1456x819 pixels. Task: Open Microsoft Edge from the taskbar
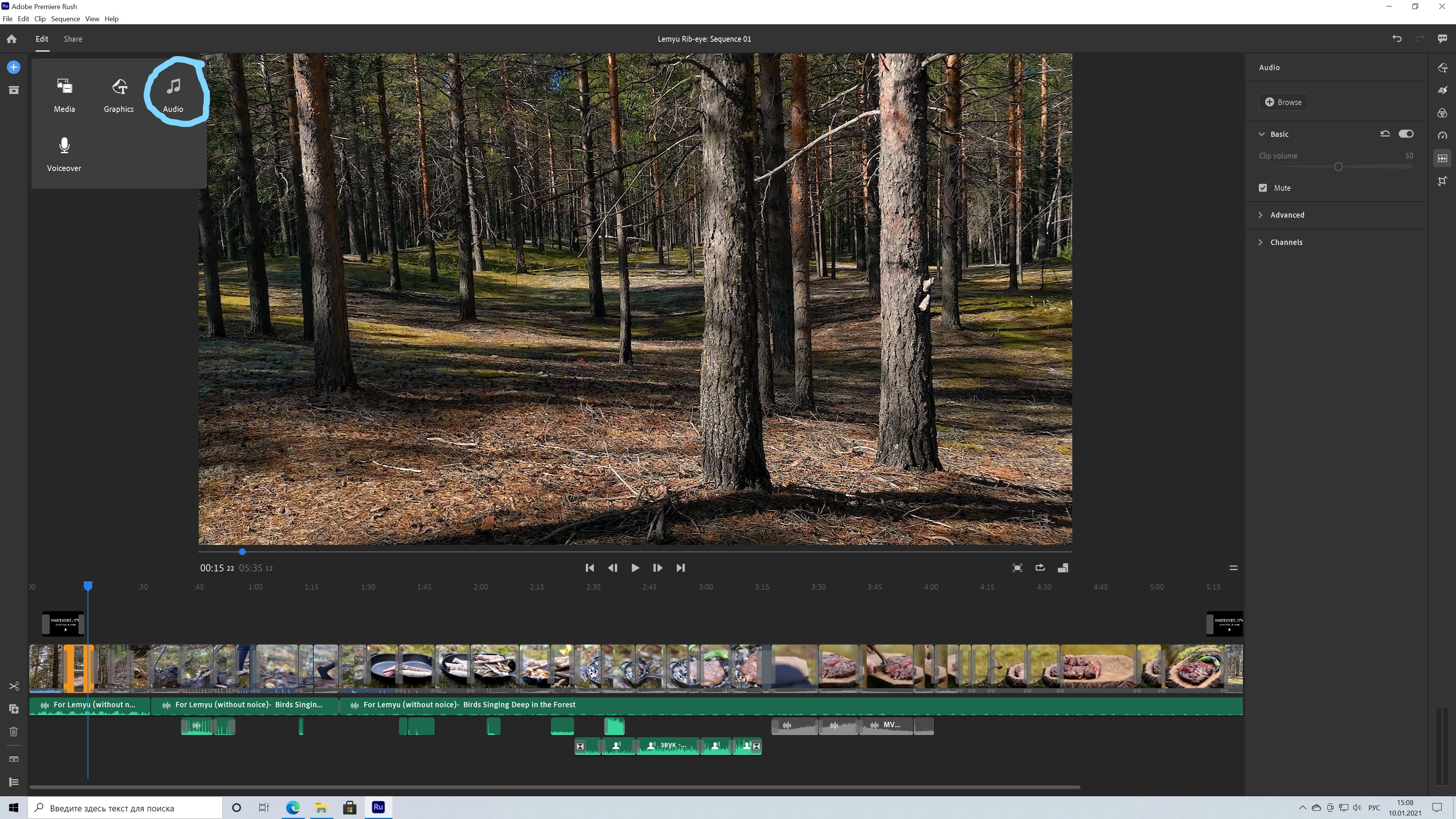point(293,808)
